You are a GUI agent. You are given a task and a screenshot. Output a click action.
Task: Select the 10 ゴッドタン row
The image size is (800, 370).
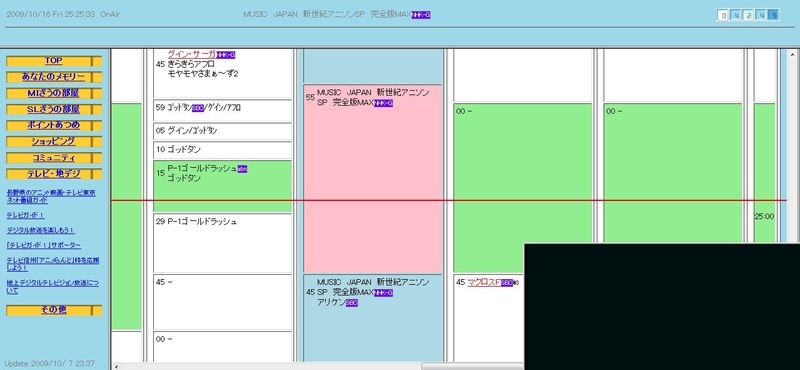[x=222, y=150]
